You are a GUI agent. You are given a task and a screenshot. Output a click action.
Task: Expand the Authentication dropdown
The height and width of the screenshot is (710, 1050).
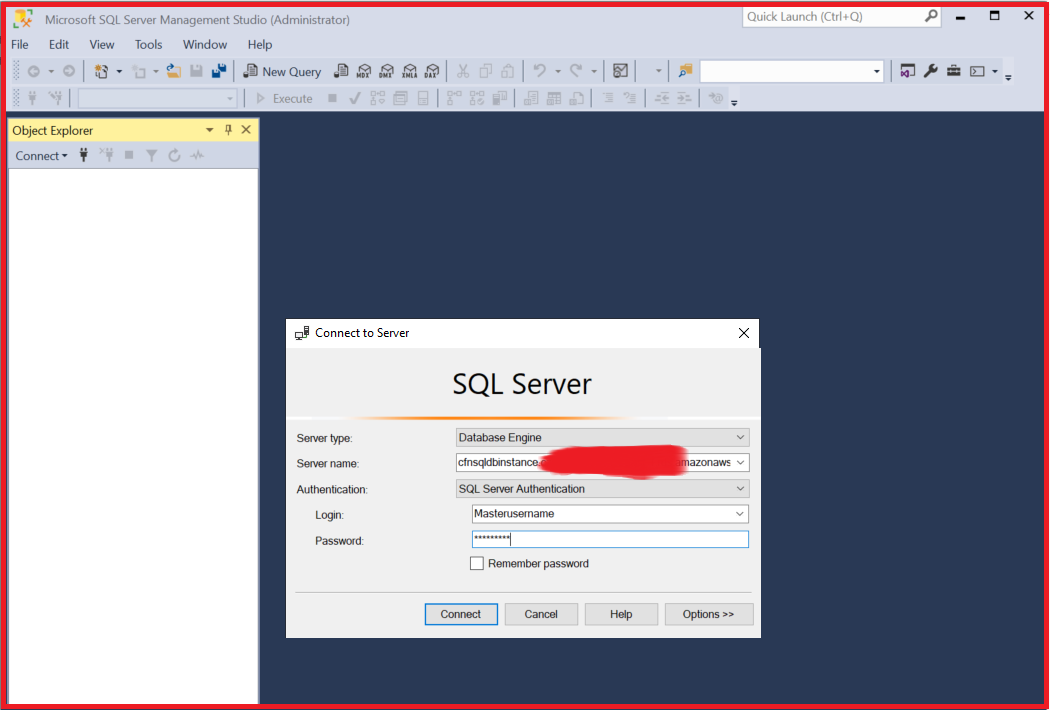pyautogui.click(x=740, y=489)
